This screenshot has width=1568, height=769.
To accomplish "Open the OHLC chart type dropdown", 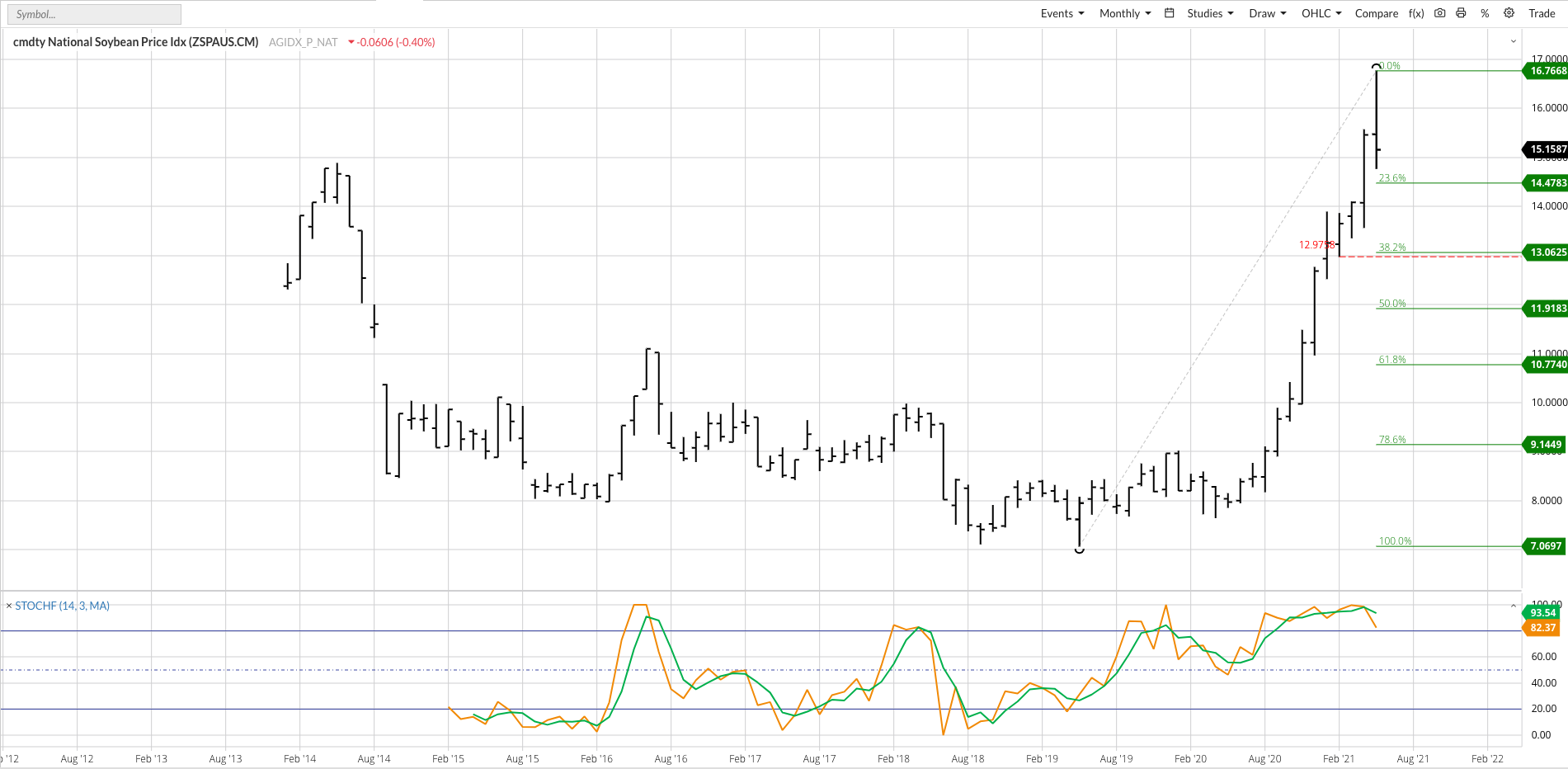I will (1321, 13).
